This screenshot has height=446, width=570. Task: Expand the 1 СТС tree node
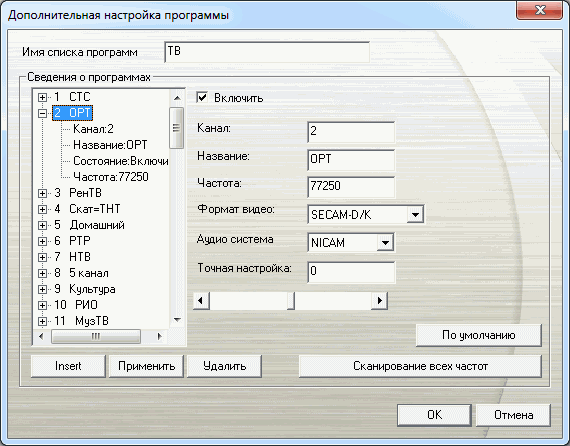click(x=43, y=97)
